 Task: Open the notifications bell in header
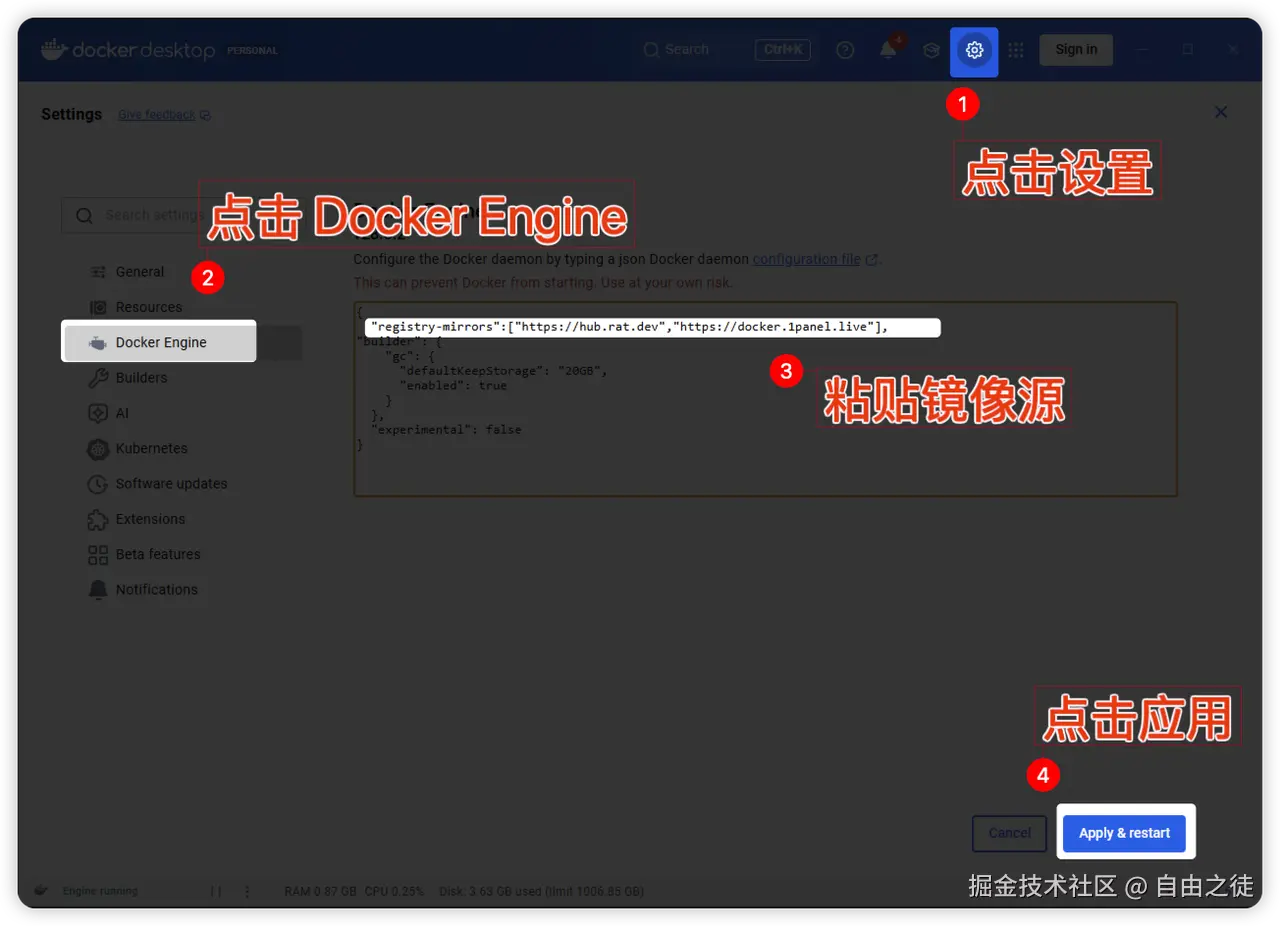(x=888, y=50)
